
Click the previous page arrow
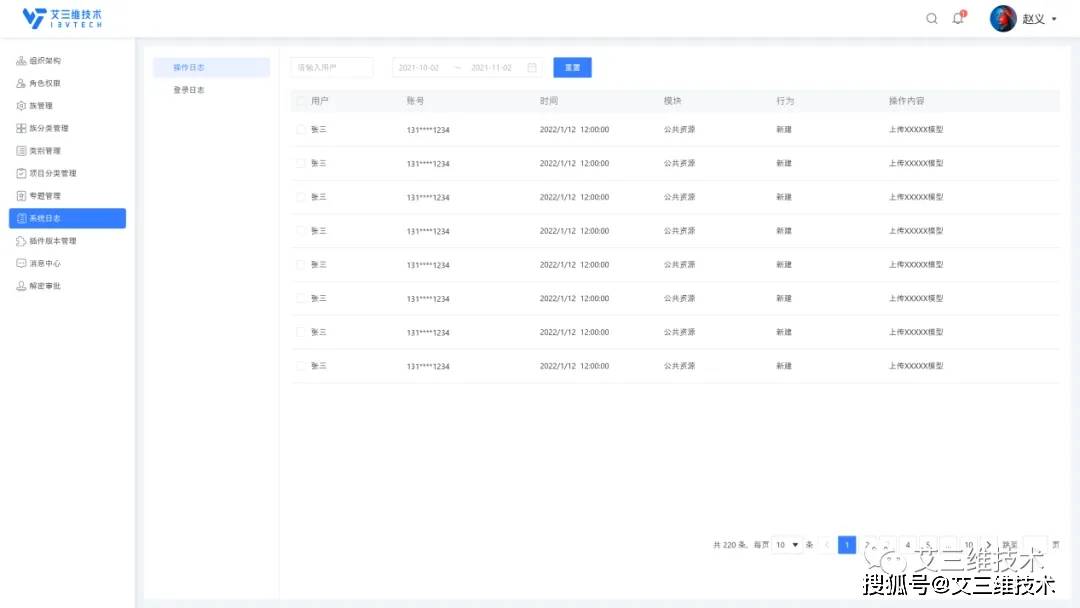click(827, 545)
